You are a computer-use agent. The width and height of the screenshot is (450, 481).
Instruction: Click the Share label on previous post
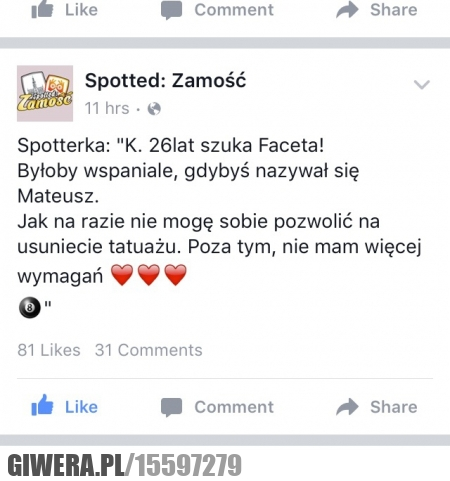pos(394,10)
